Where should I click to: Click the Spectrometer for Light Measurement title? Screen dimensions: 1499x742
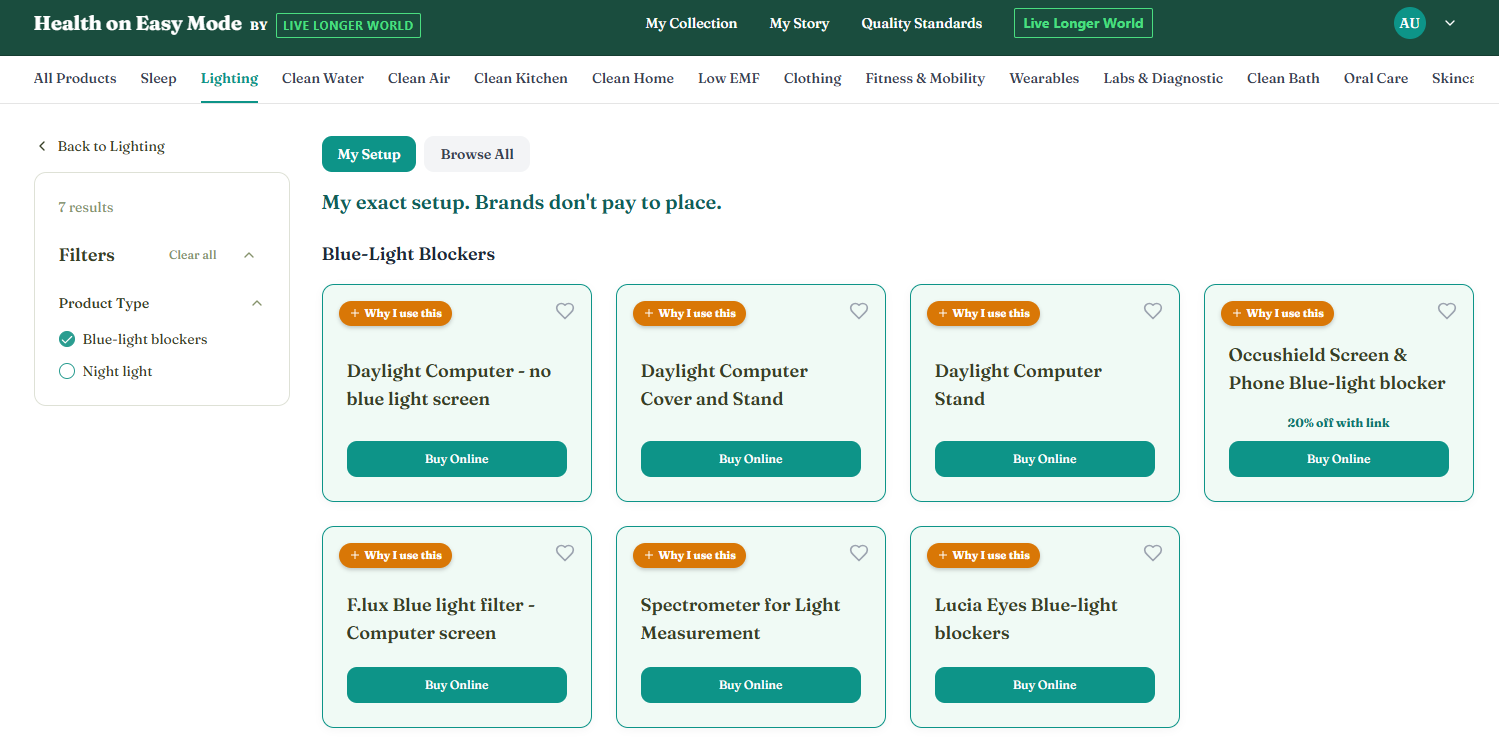coord(740,619)
